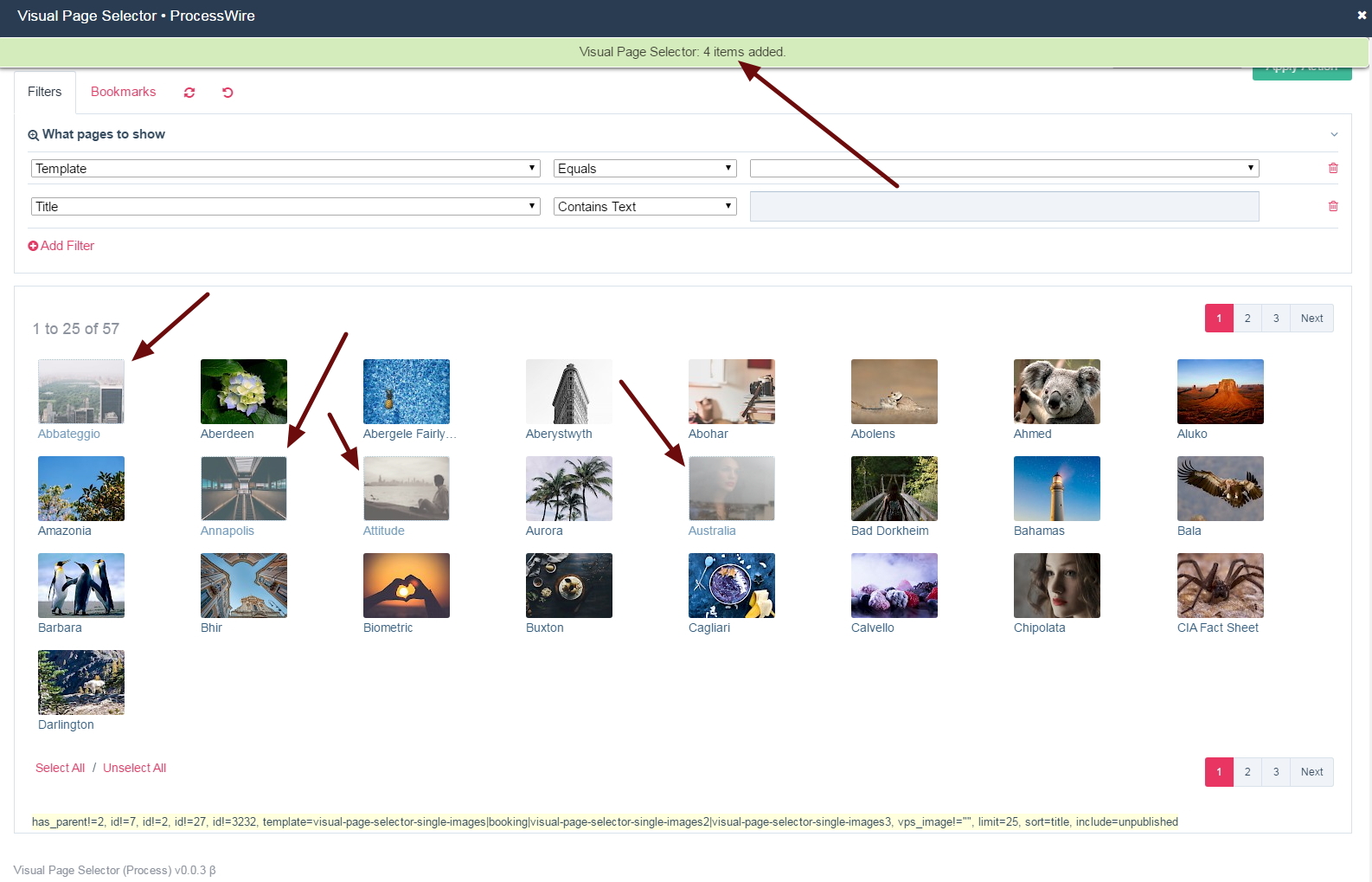Select the Annapolis thumbnail
The width and height of the screenshot is (1372, 882).
click(x=244, y=488)
